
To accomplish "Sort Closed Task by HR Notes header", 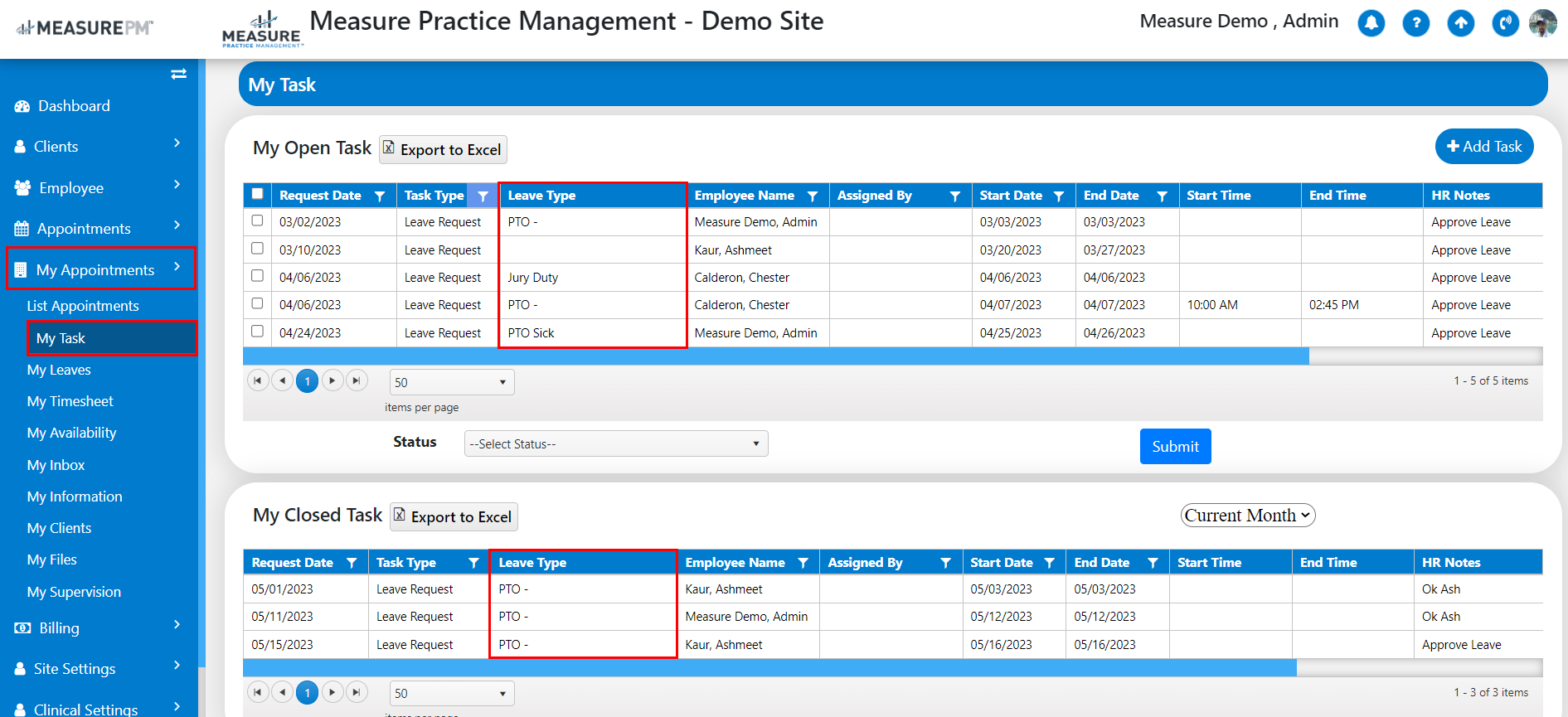I will click(1451, 563).
